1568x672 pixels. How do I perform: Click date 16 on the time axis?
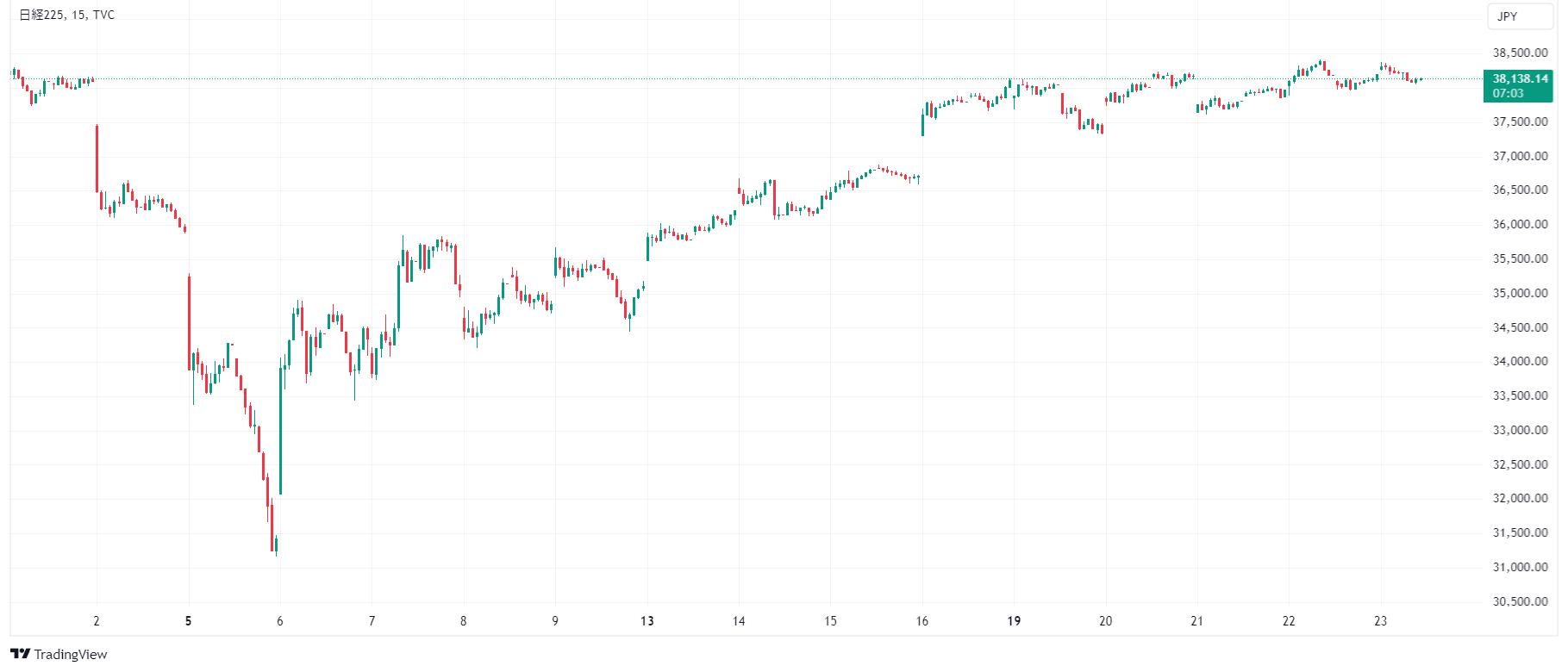(x=922, y=621)
